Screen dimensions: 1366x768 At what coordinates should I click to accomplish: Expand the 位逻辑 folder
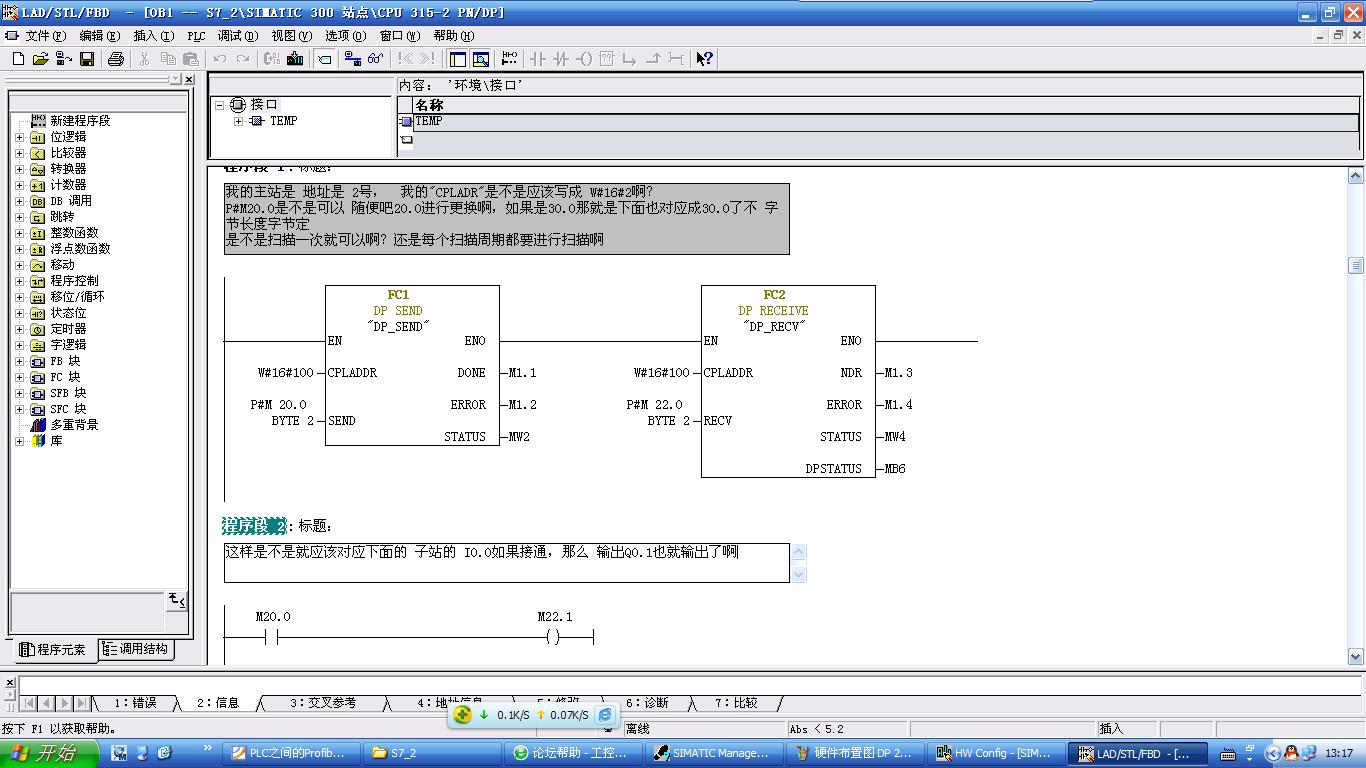[x=19, y=137]
